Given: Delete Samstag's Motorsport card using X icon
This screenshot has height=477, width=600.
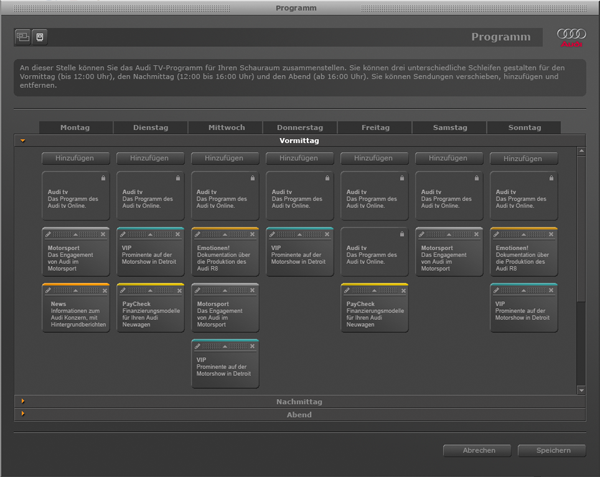Looking at the screenshot, I should [476, 234].
